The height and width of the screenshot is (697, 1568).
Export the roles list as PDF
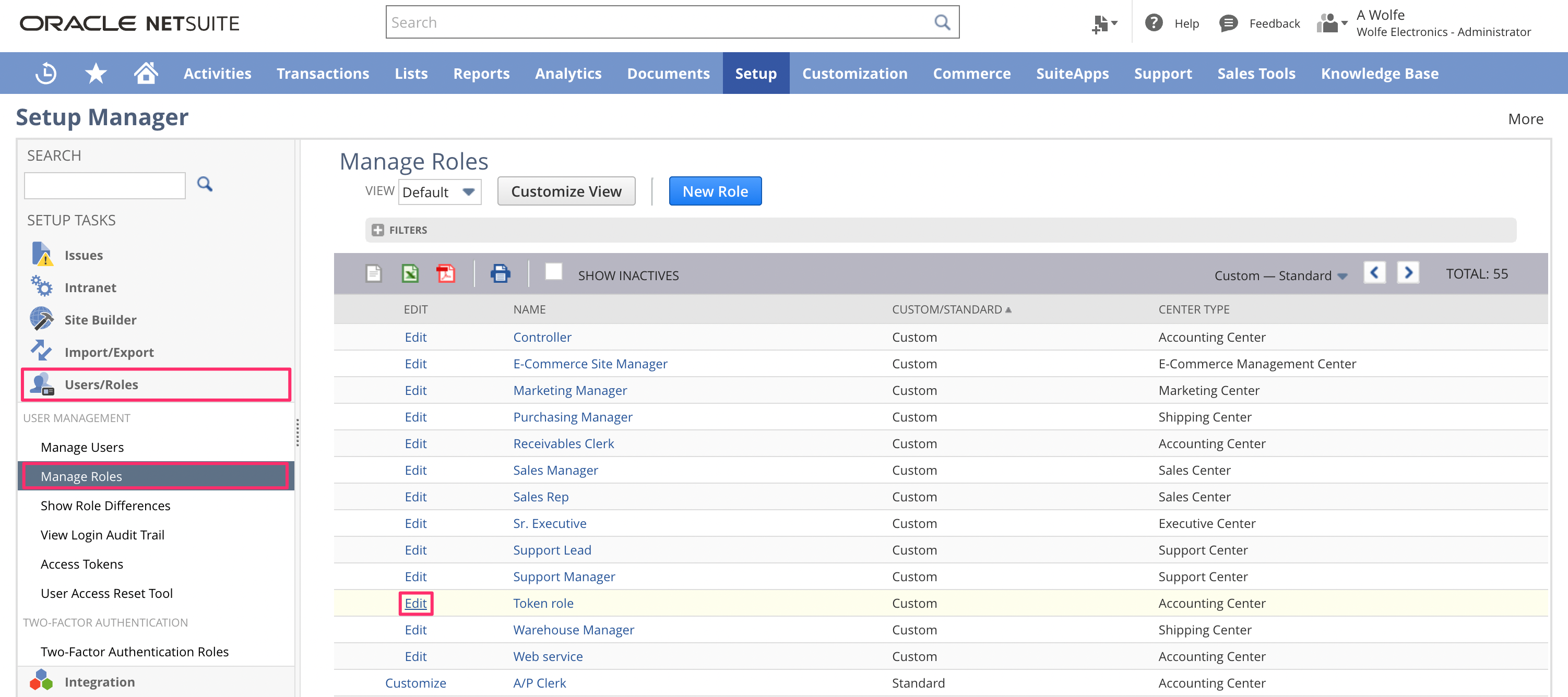[x=446, y=274]
